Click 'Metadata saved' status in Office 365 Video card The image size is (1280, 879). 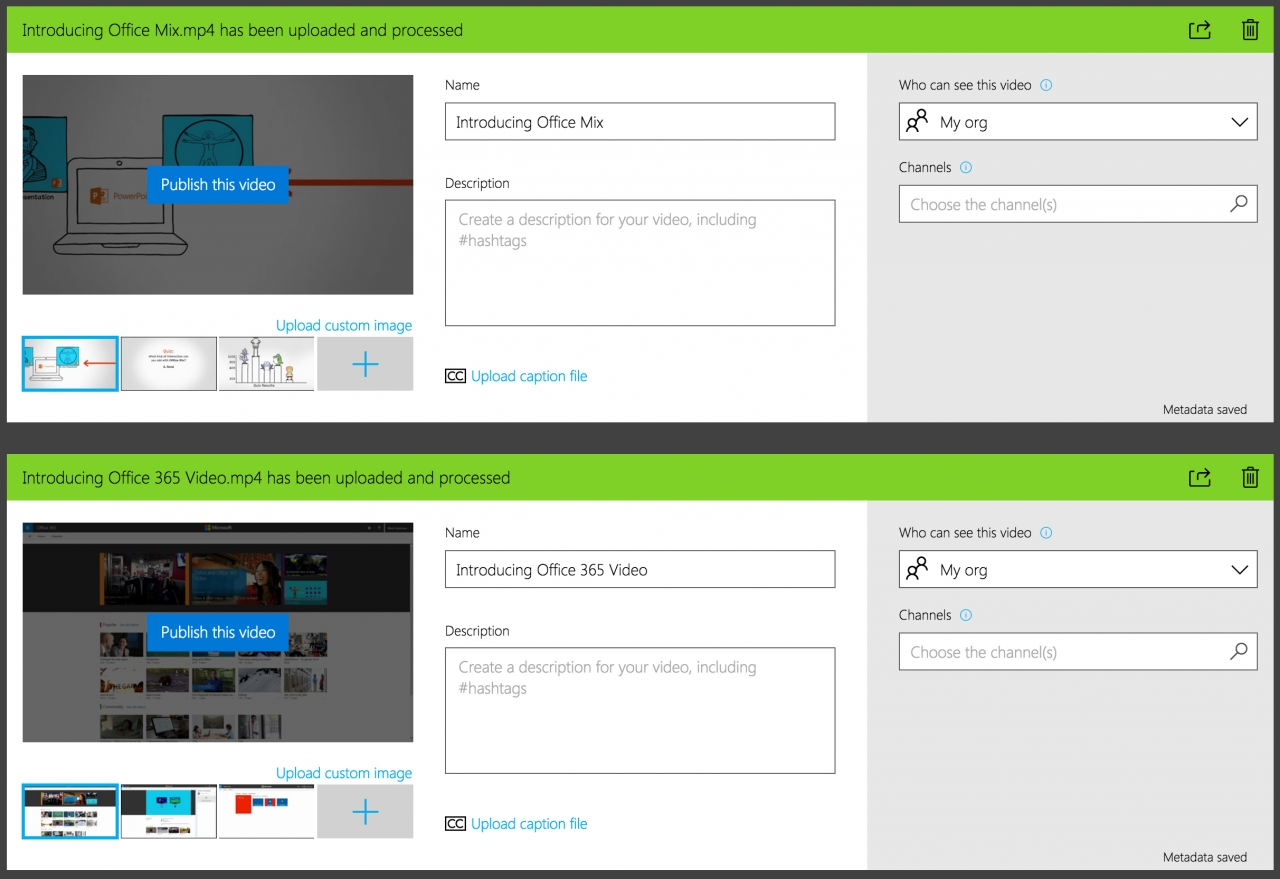pyautogui.click(x=1205, y=857)
